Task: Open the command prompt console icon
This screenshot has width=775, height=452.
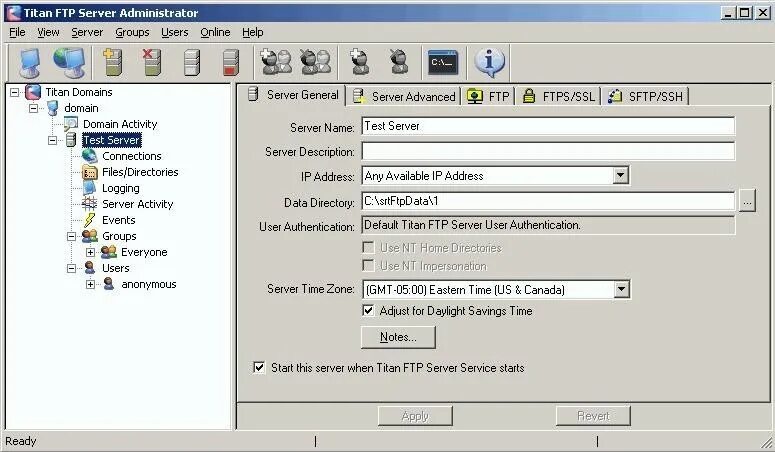Action: pyautogui.click(x=442, y=62)
